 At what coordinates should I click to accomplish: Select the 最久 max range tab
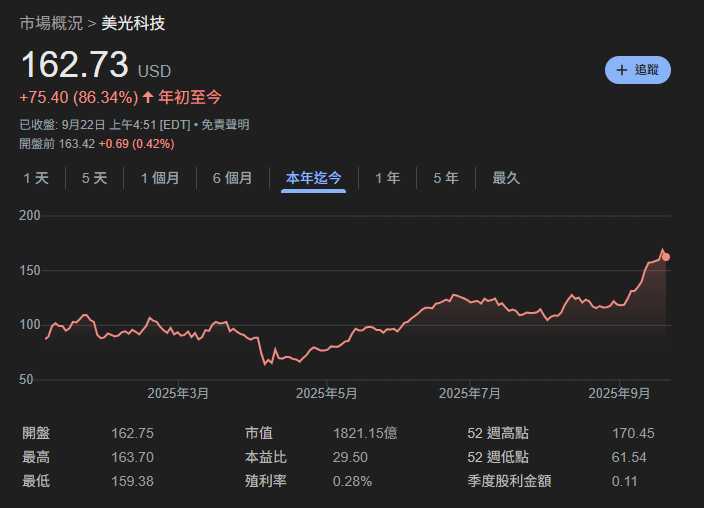tap(506, 178)
